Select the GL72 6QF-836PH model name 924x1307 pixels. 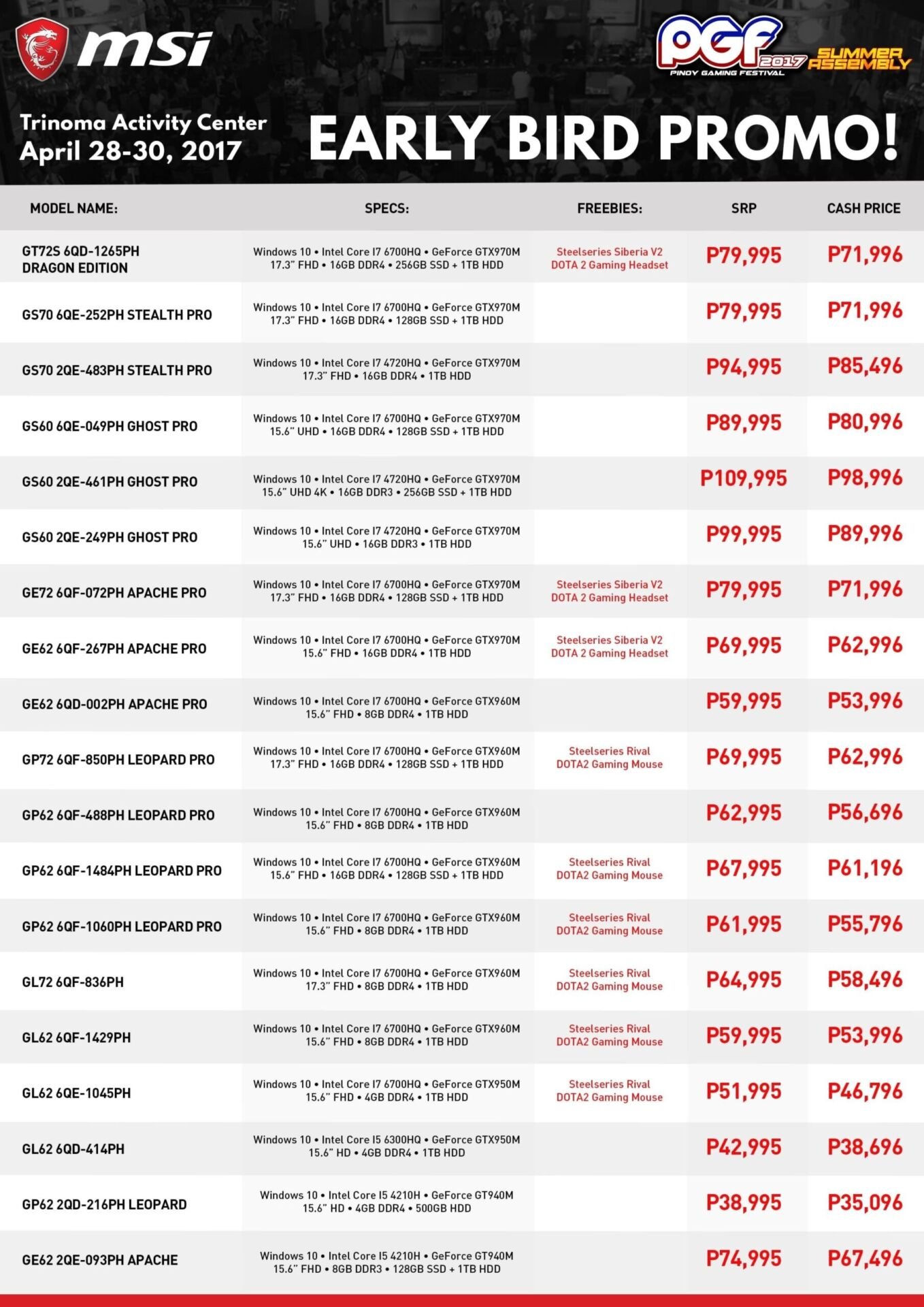(x=73, y=982)
